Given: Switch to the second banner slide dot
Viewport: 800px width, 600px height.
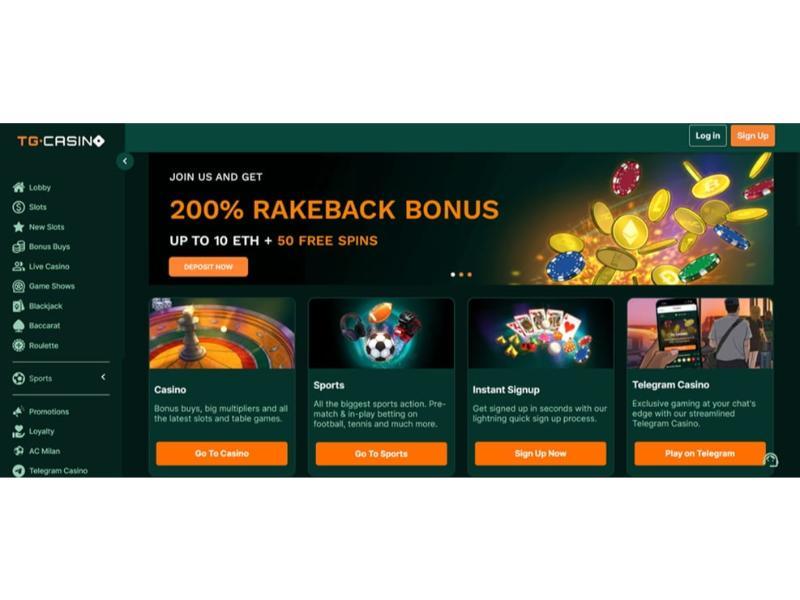Looking at the screenshot, I should point(461,274).
